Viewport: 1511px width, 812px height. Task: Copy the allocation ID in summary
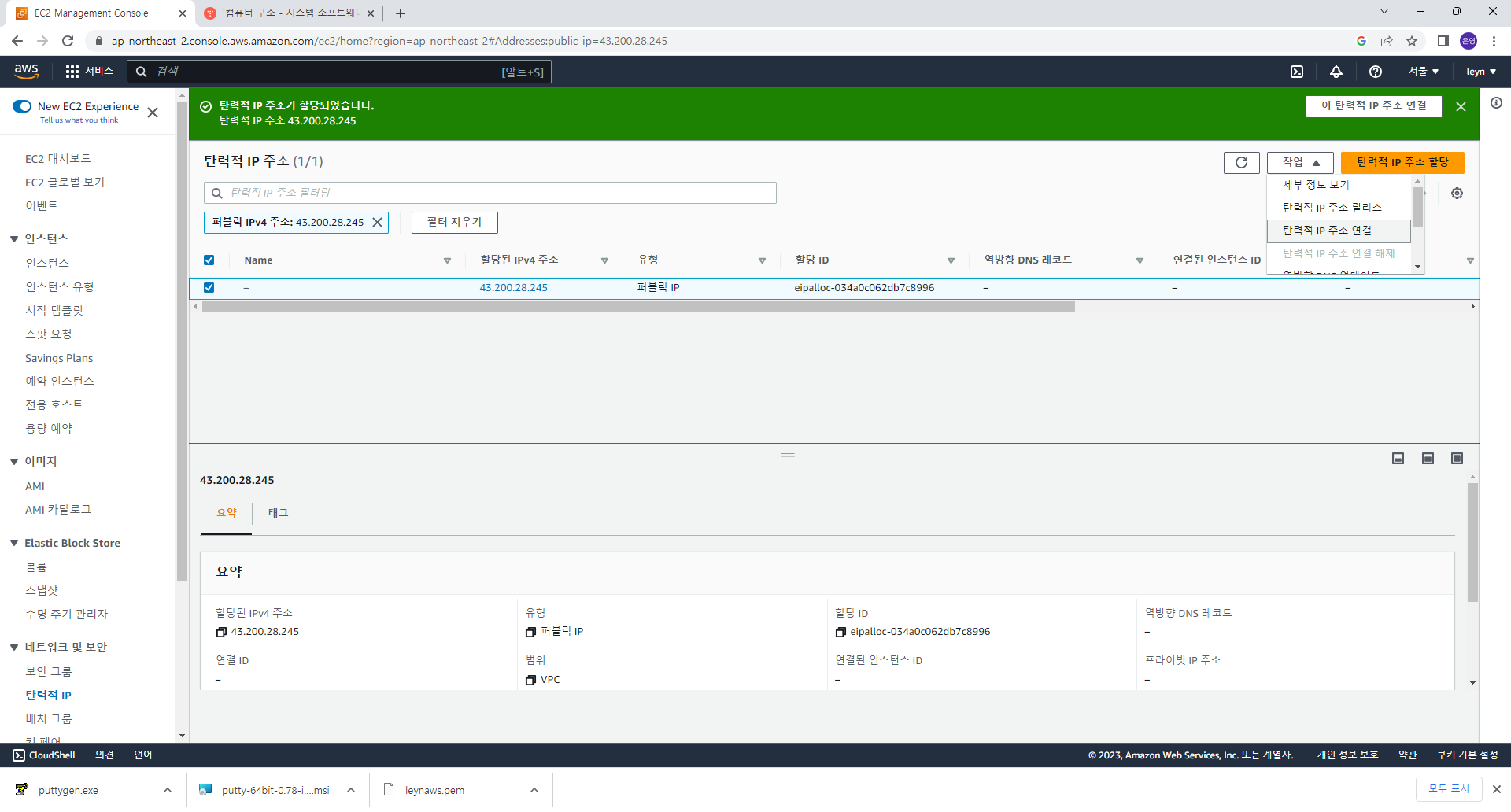pos(840,632)
